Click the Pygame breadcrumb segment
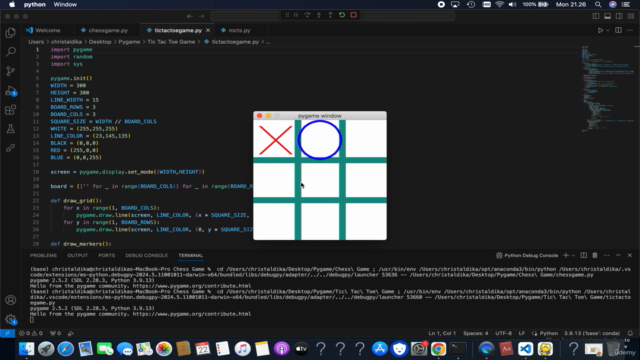 (x=129, y=42)
